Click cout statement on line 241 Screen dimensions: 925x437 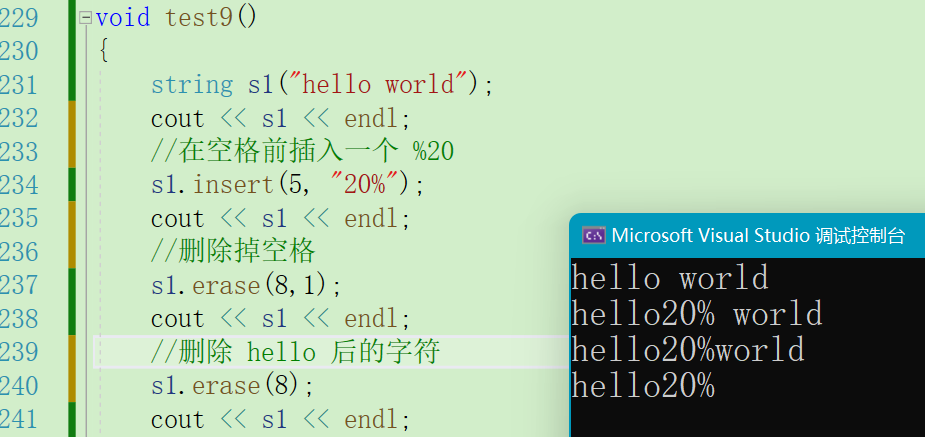[281, 419]
